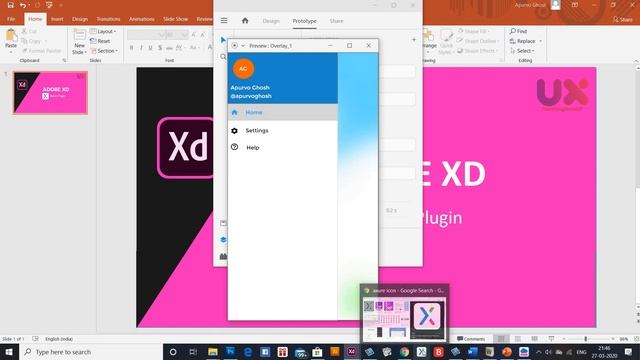640x360 pixels.
Task: Switch to the Animations ribbon tab
Action: [142, 19]
